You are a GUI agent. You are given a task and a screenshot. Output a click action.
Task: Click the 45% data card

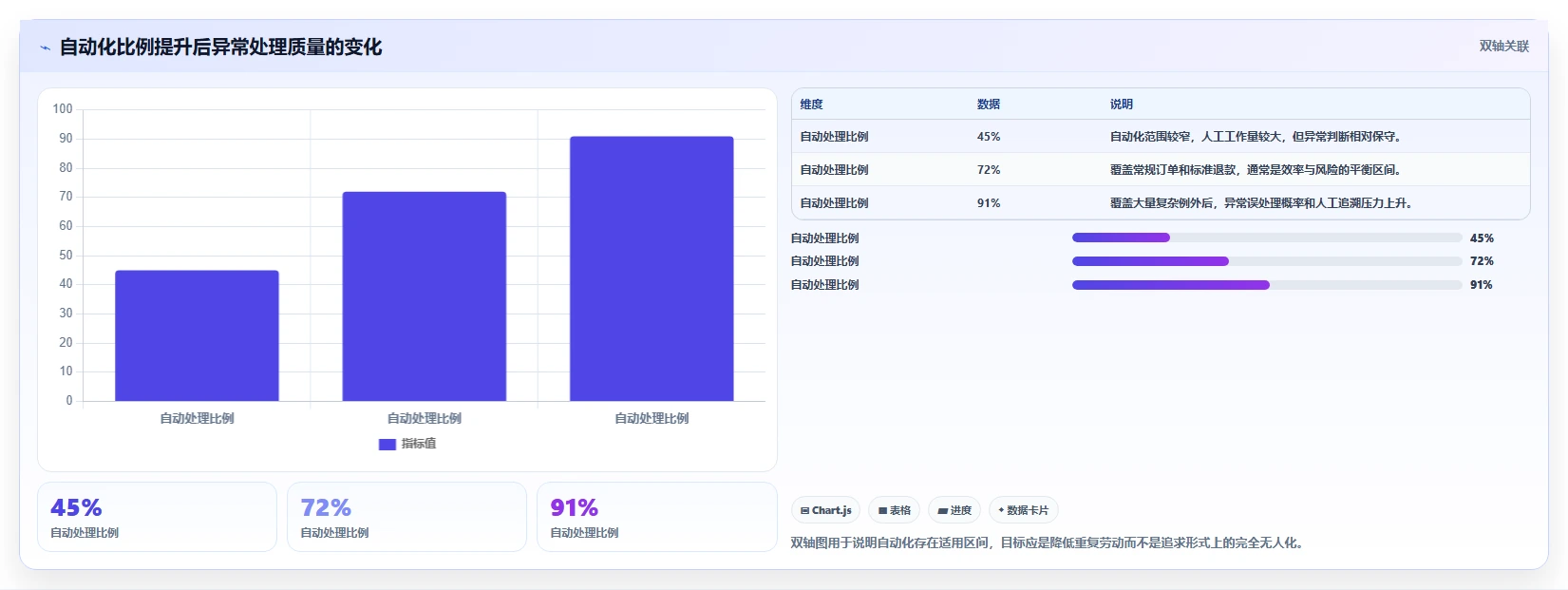[157, 517]
